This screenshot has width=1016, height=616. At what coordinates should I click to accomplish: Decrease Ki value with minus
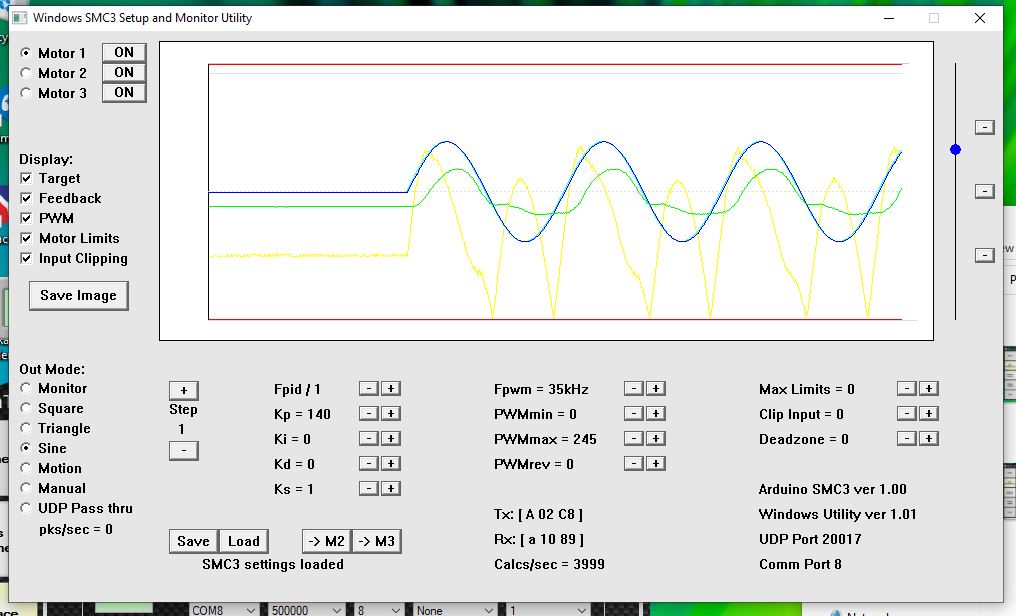pos(369,439)
